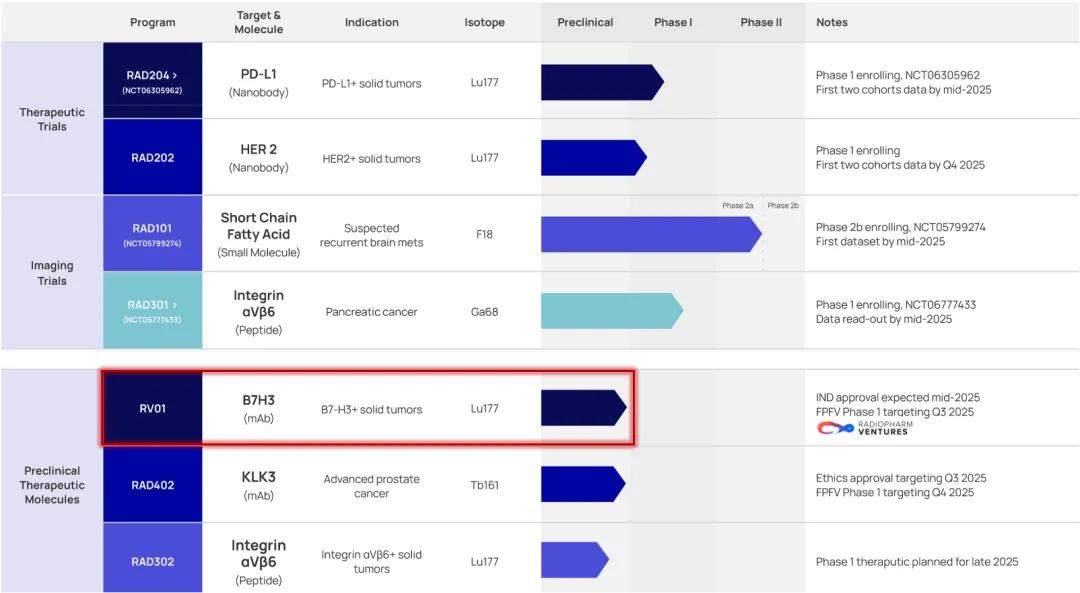Select the RAD301 teal program cell
The image size is (1080, 593).
tap(152, 310)
